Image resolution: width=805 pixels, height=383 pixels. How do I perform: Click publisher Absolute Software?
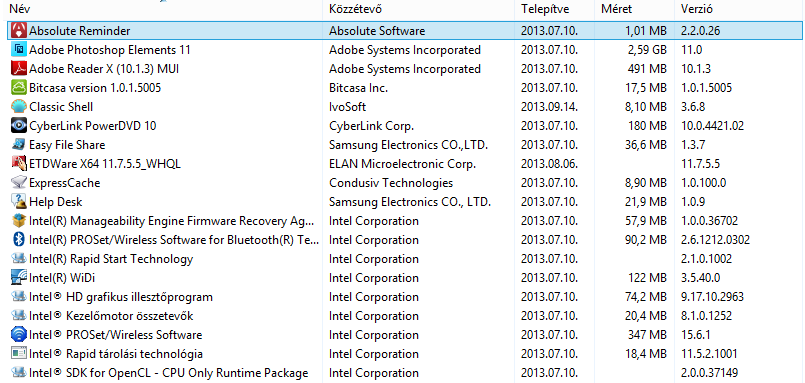[377, 31]
